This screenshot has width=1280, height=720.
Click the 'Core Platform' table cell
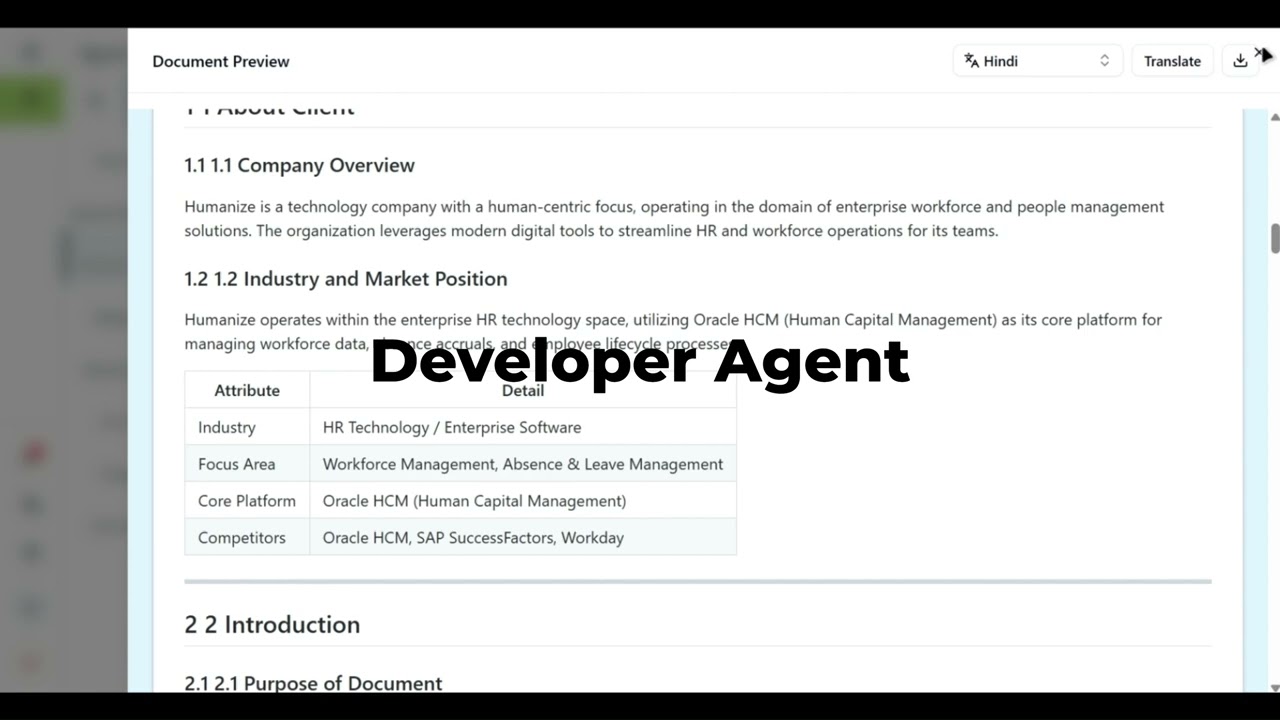coord(247,501)
